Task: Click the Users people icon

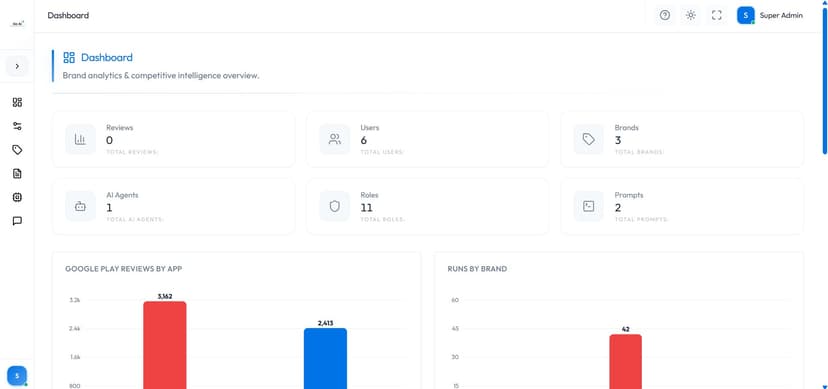Action: (x=335, y=139)
